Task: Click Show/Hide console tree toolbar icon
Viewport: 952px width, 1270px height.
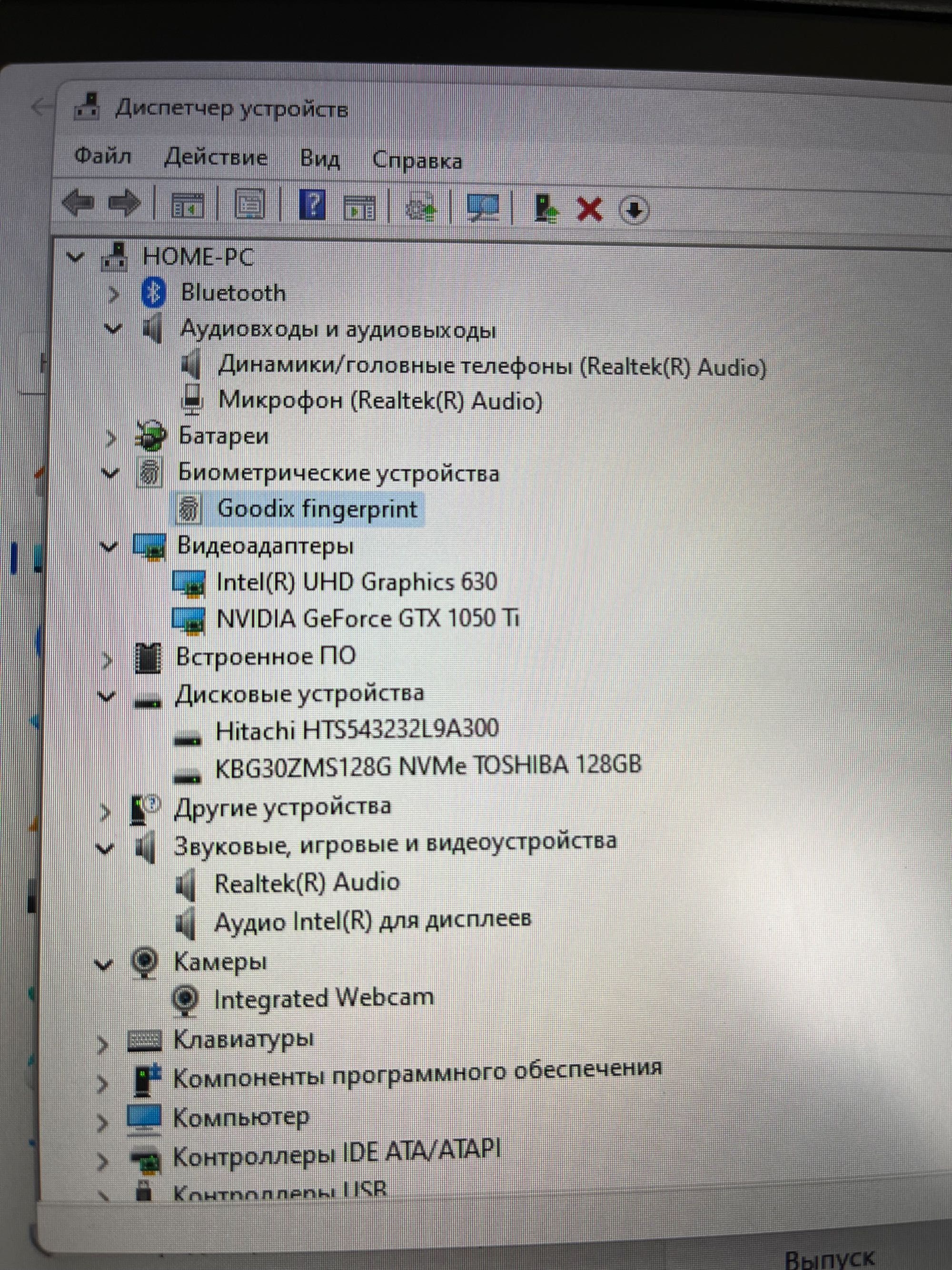Action: click(x=187, y=206)
